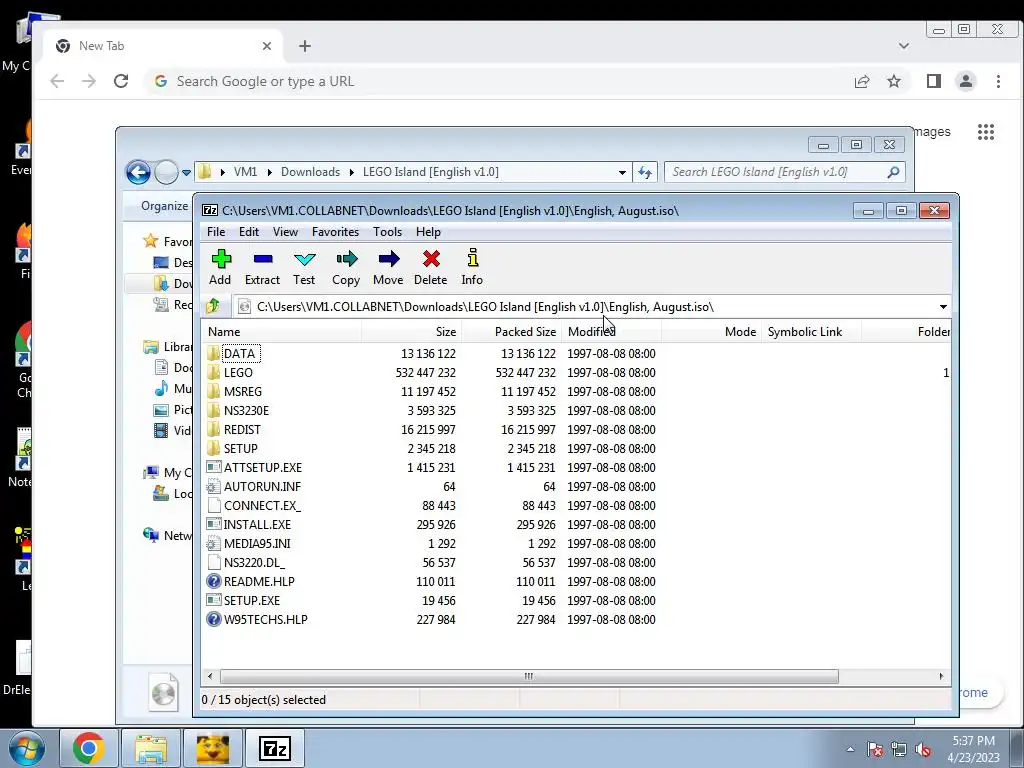This screenshot has height=768, width=1024.
Task: Bookmark this tab with the star icon
Action: 893,81
